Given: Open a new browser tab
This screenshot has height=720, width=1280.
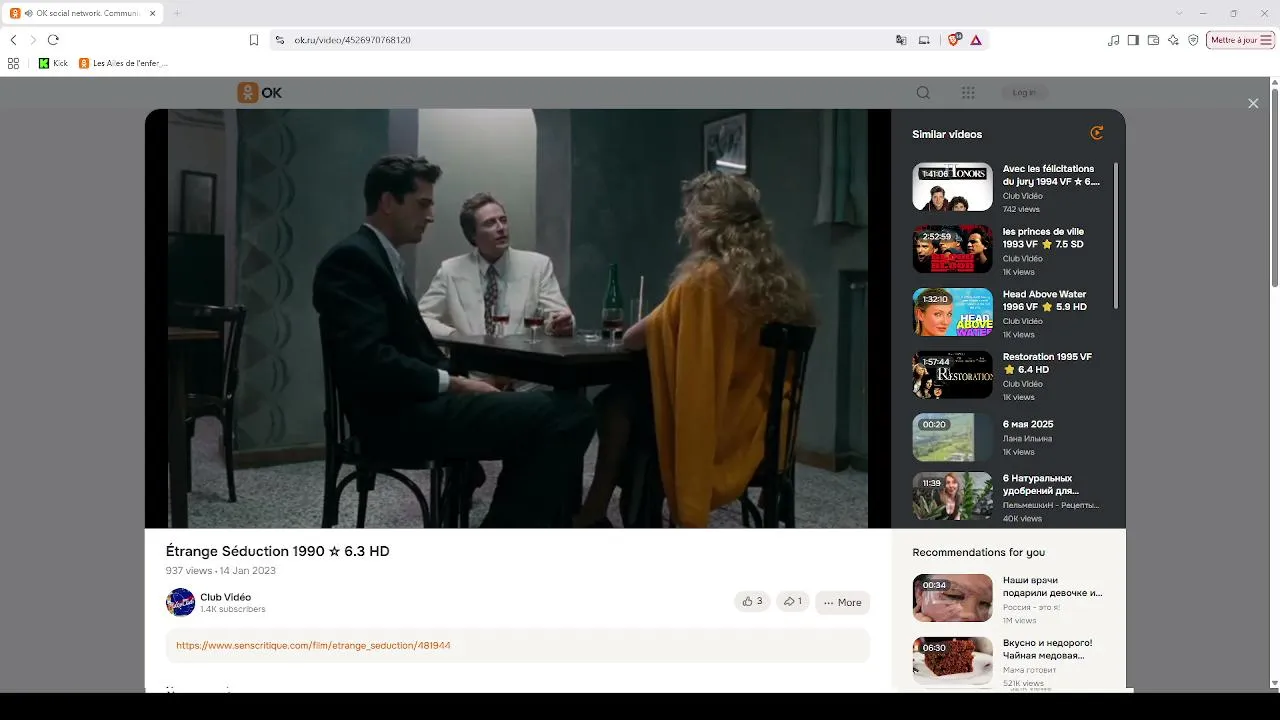Looking at the screenshot, I should pos(177,13).
